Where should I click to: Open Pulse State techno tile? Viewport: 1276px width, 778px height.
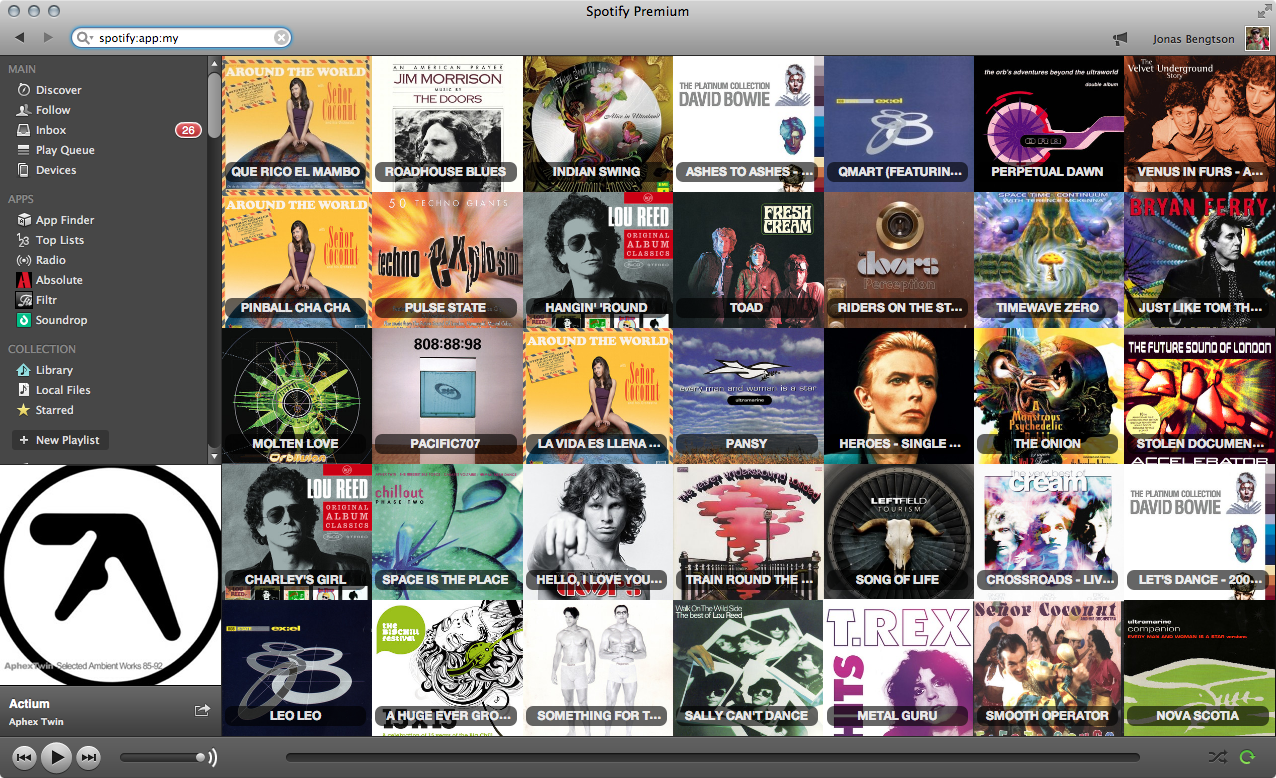pos(446,259)
